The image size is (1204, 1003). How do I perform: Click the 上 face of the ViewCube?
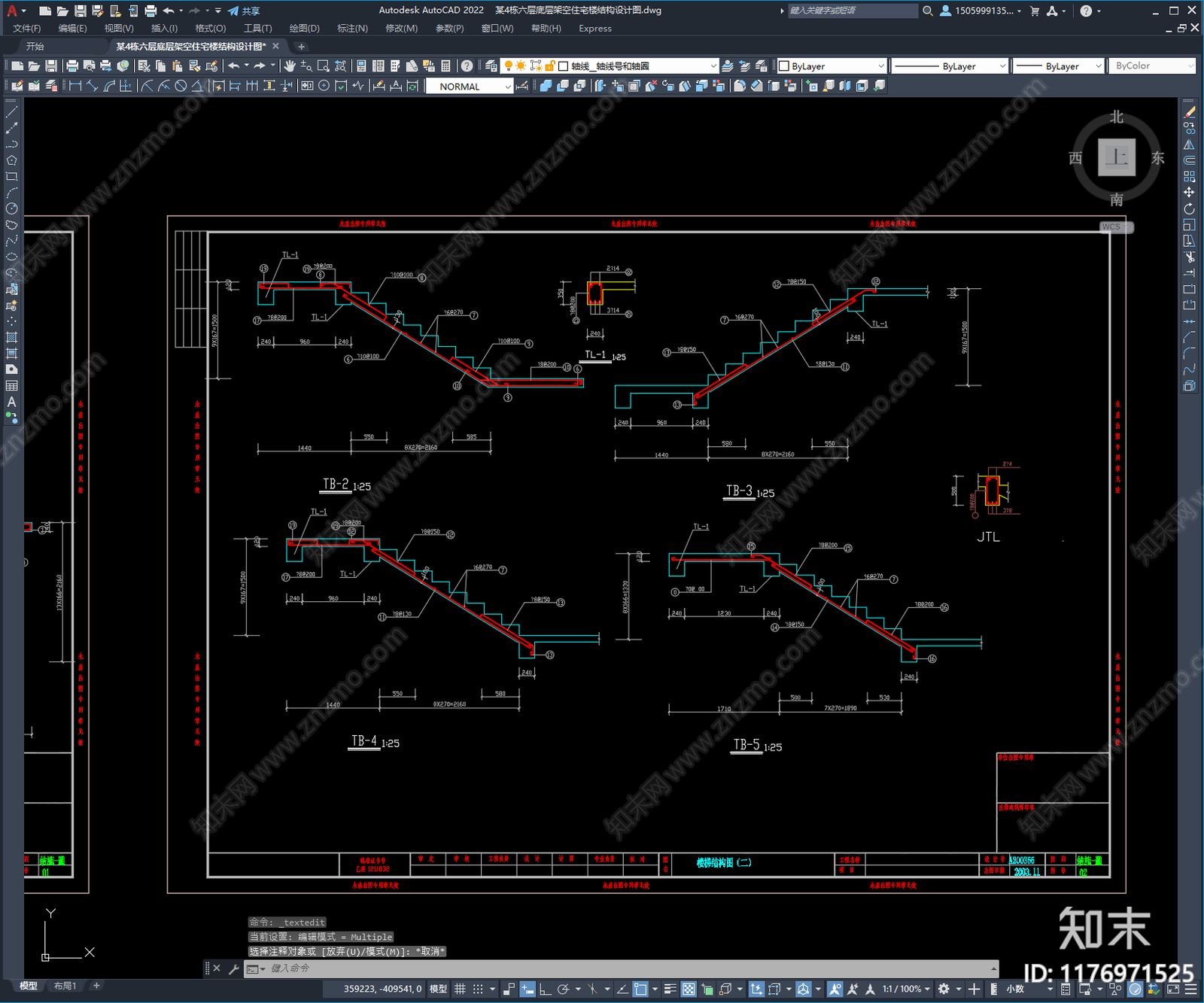pyautogui.click(x=1116, y=157)
